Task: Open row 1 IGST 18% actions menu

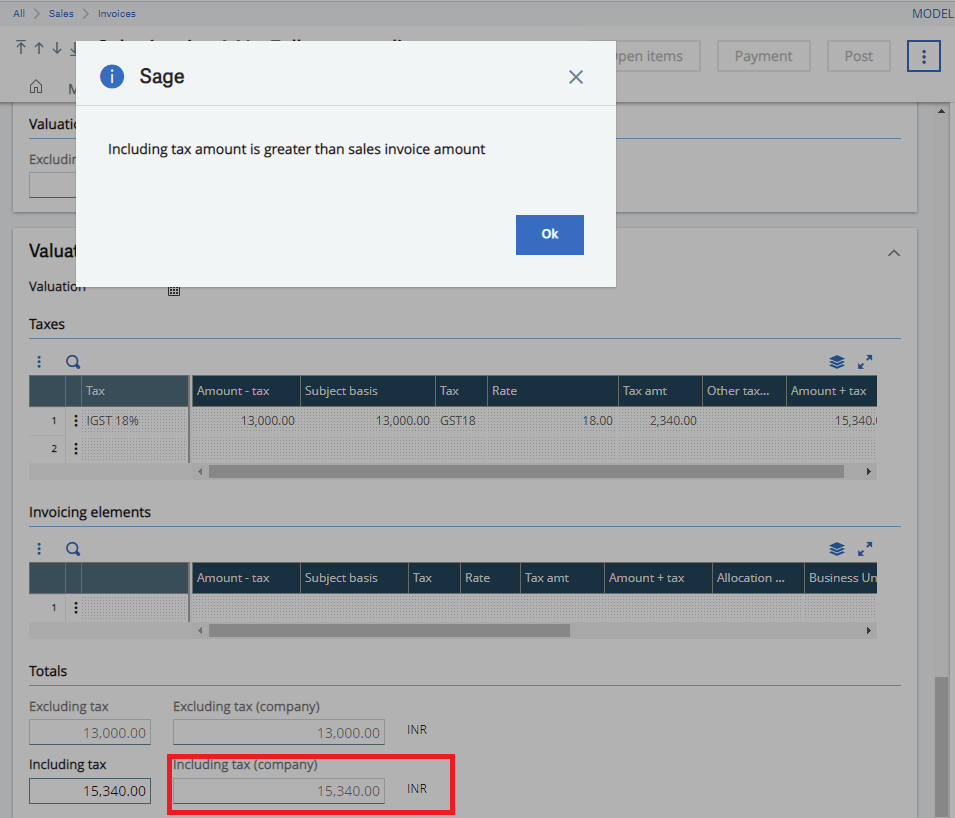Action: pos(76,420)
